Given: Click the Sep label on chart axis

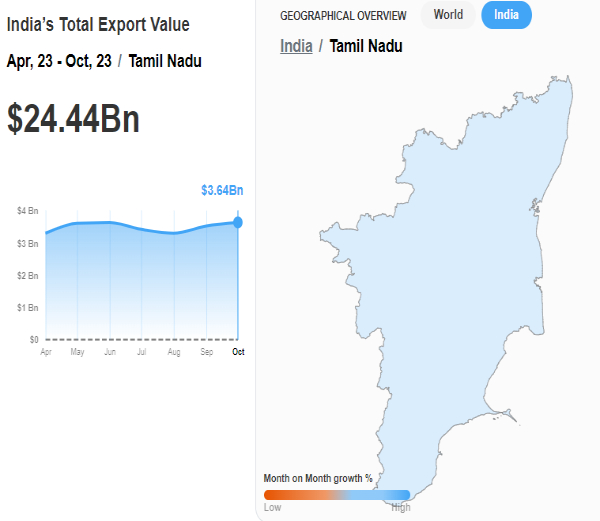Looking at the screenshot, I should (x=206, y=352).
